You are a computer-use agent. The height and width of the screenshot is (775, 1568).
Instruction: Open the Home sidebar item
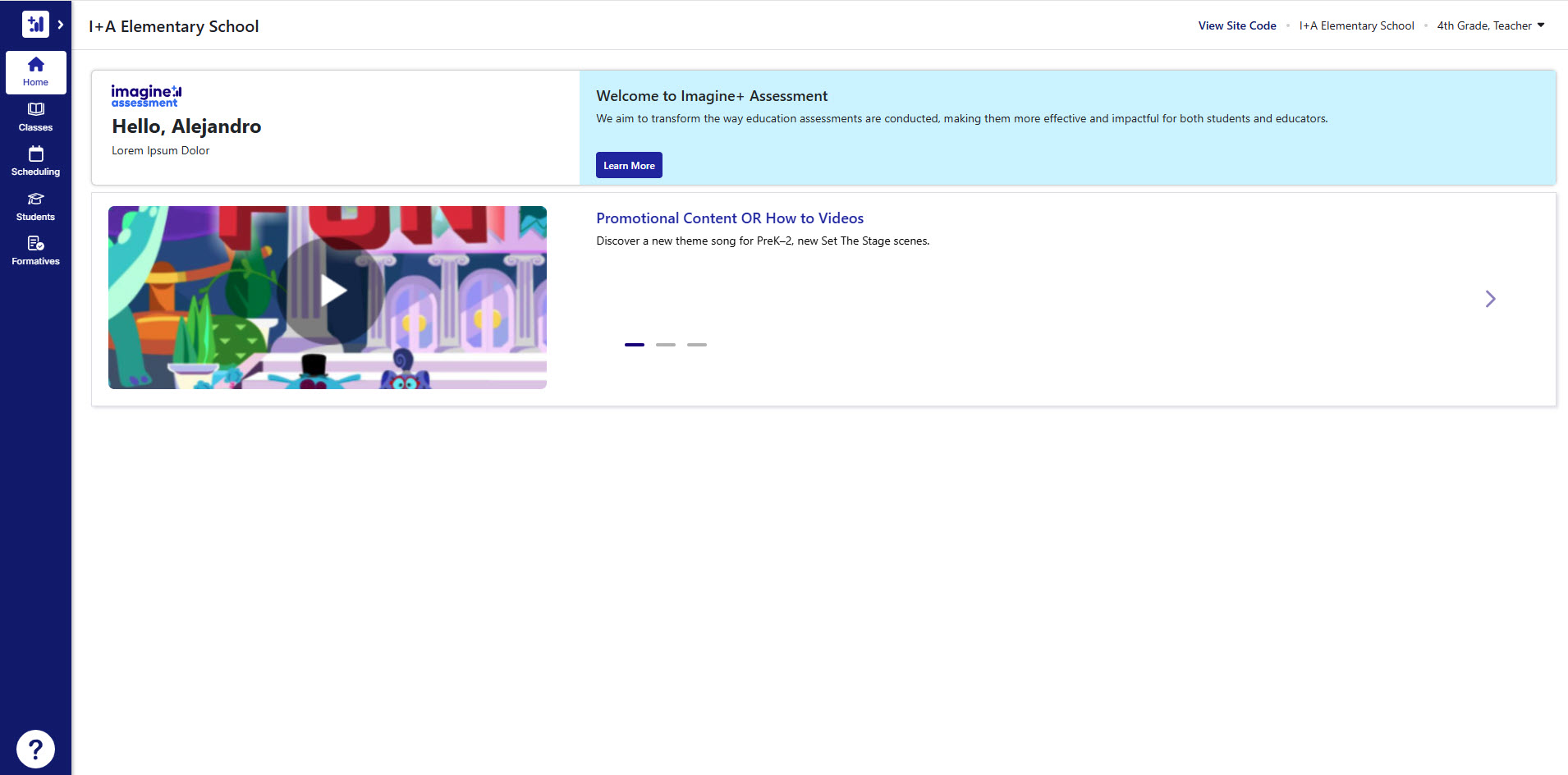[x=35, y=72]
